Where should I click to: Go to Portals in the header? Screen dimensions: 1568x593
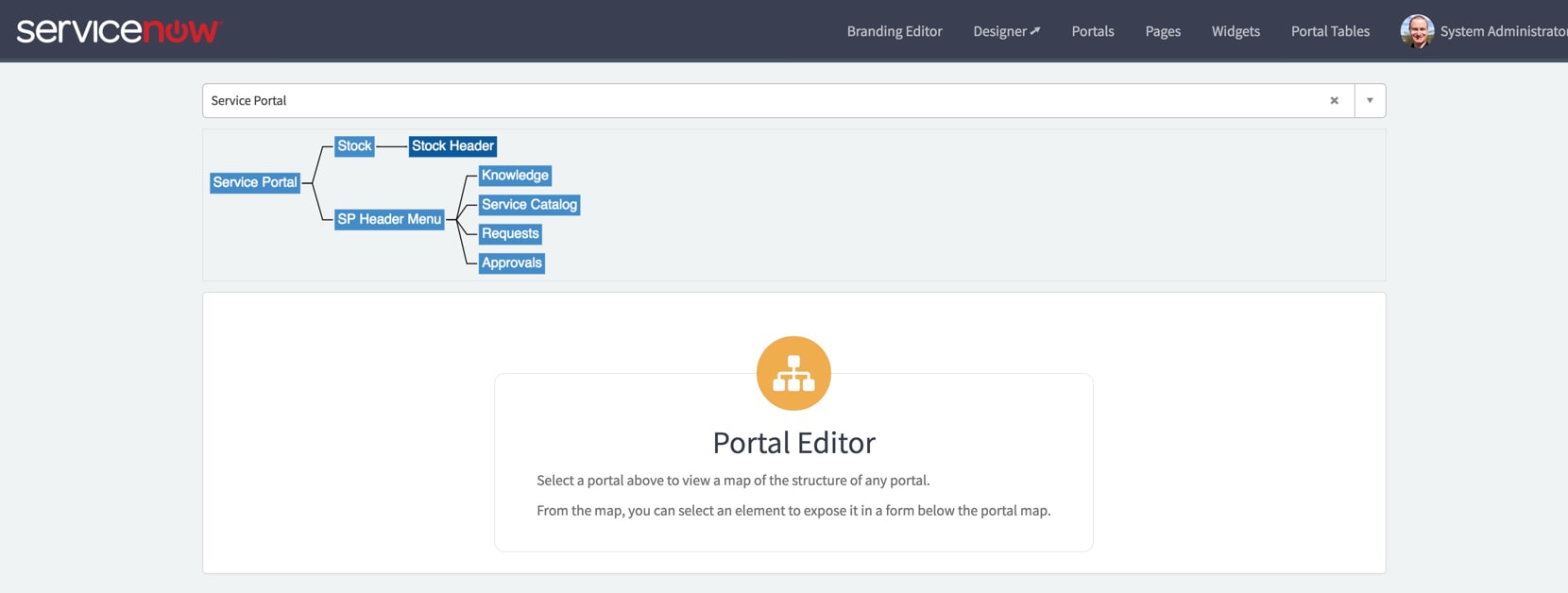tap(1093, 31)
